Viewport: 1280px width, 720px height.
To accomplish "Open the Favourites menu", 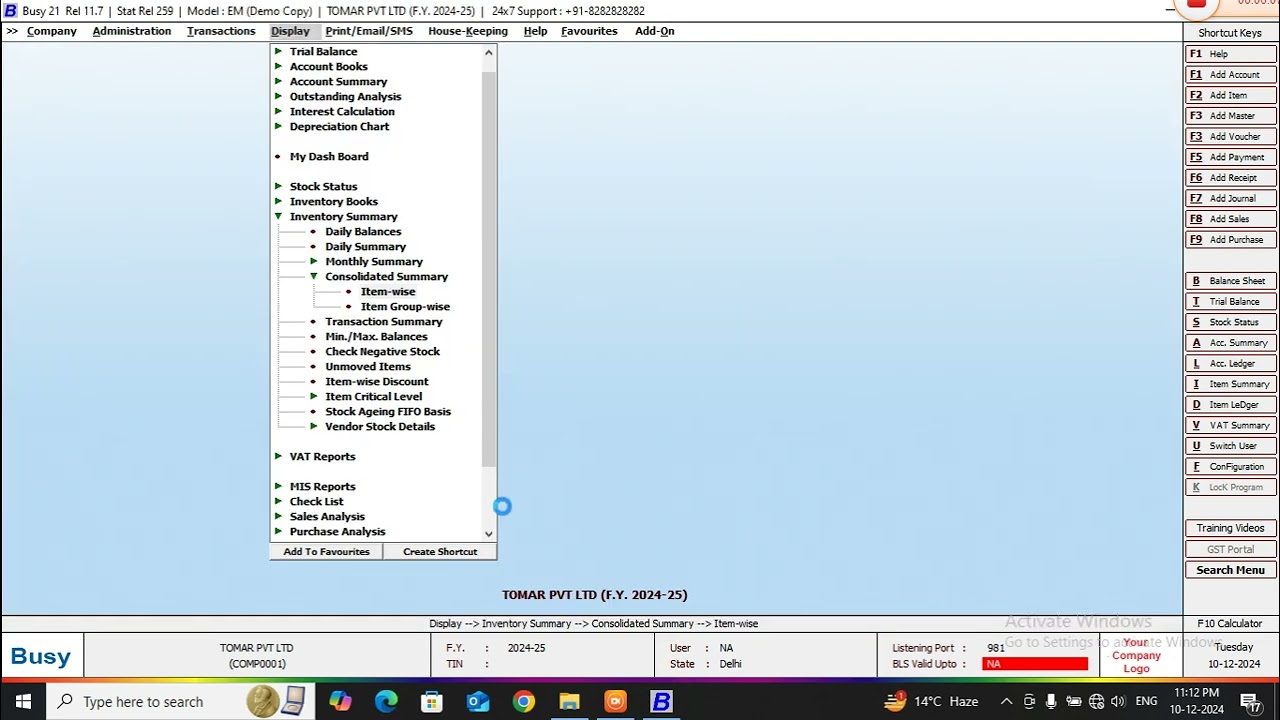I will pos(589,31).
